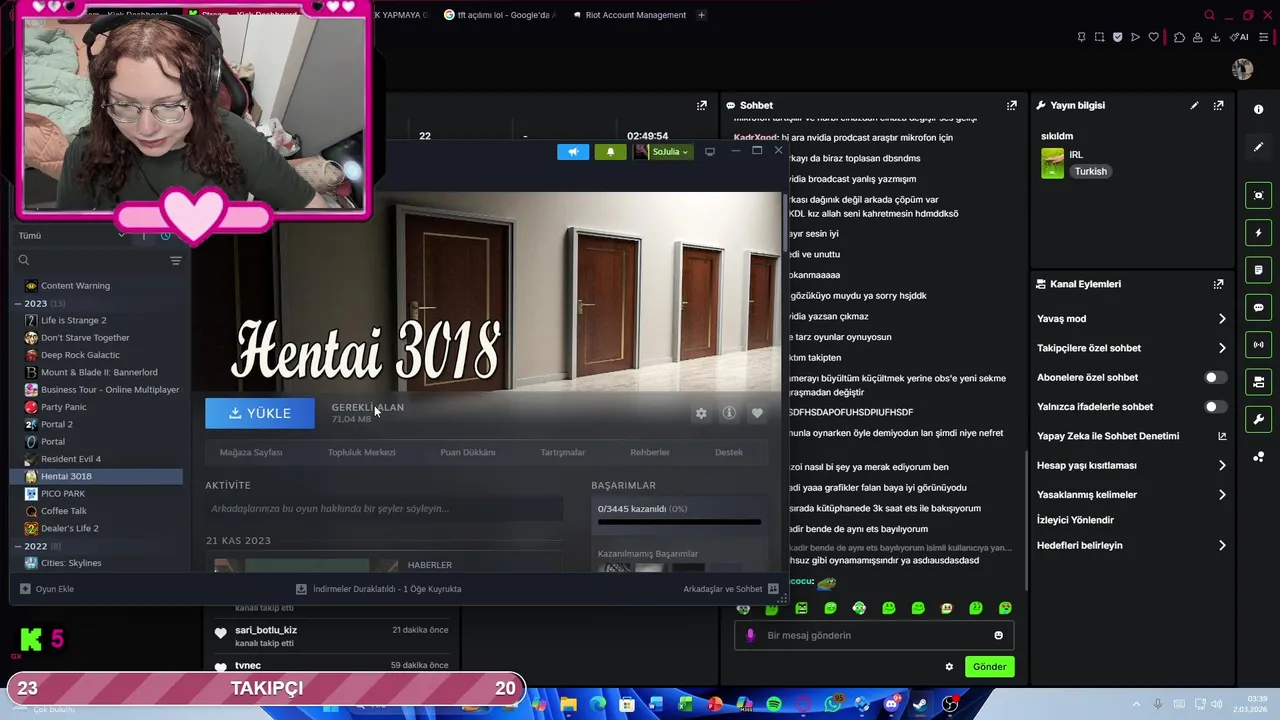
Task: Open the SoJulia account dropdown in Steam
Action: pyautogui.click(x=663, y=152)
